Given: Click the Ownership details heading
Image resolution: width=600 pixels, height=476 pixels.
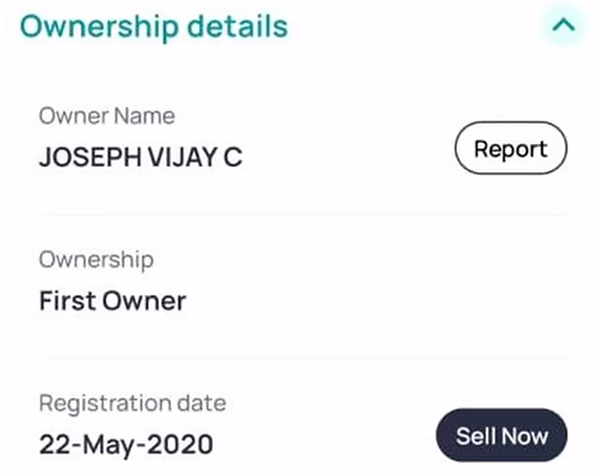Looking at the screenshot, I should pos(154,27).
